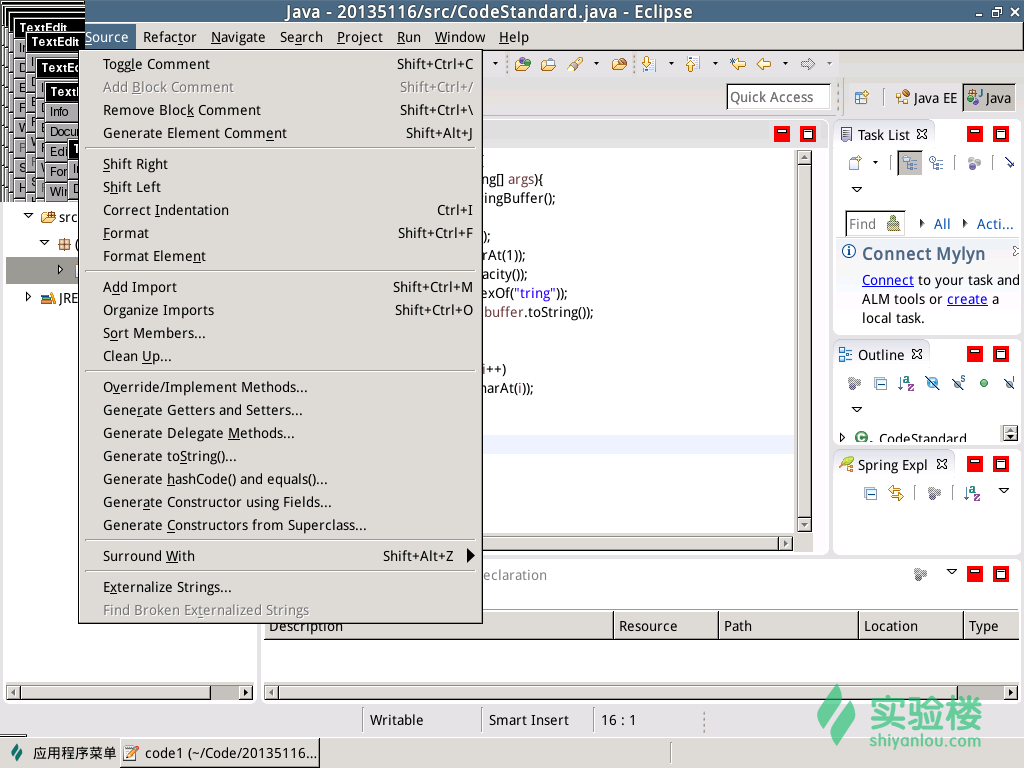Click the create local task link
Image resolution: width=1024 pixels, height=768 pixels.
pyautogui.click(x=967, y=299)
